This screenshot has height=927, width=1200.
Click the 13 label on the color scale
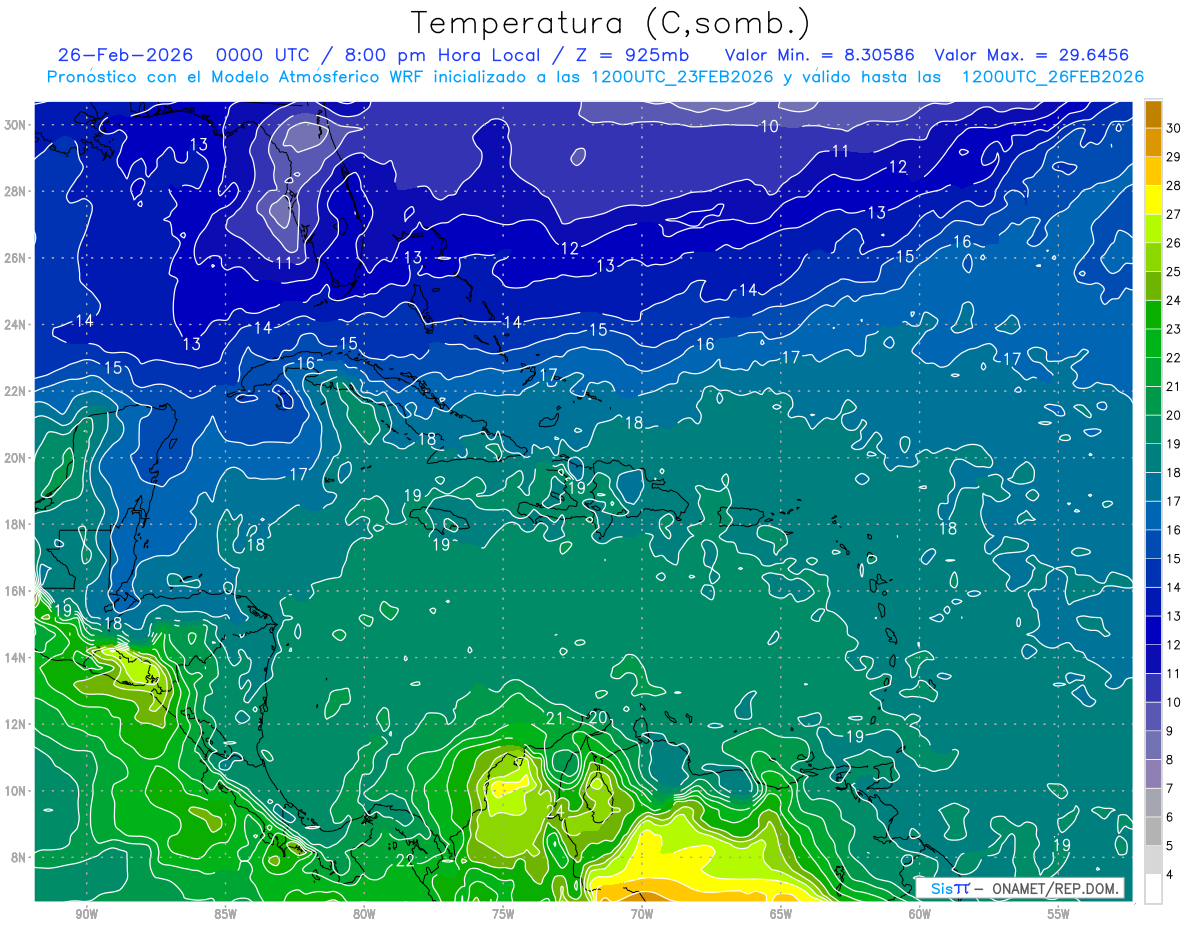pos(1174,616)
